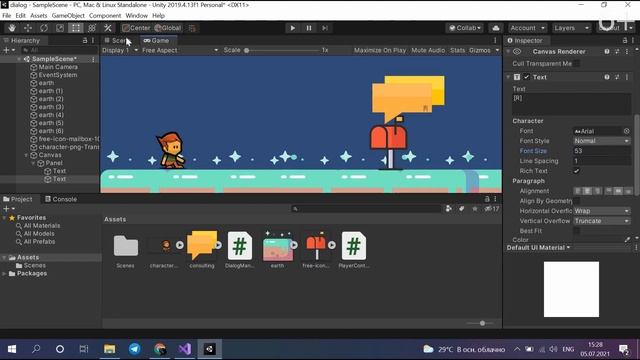Select the combined Transform tool
The image size is (640, 360).
tap(92, 28)
